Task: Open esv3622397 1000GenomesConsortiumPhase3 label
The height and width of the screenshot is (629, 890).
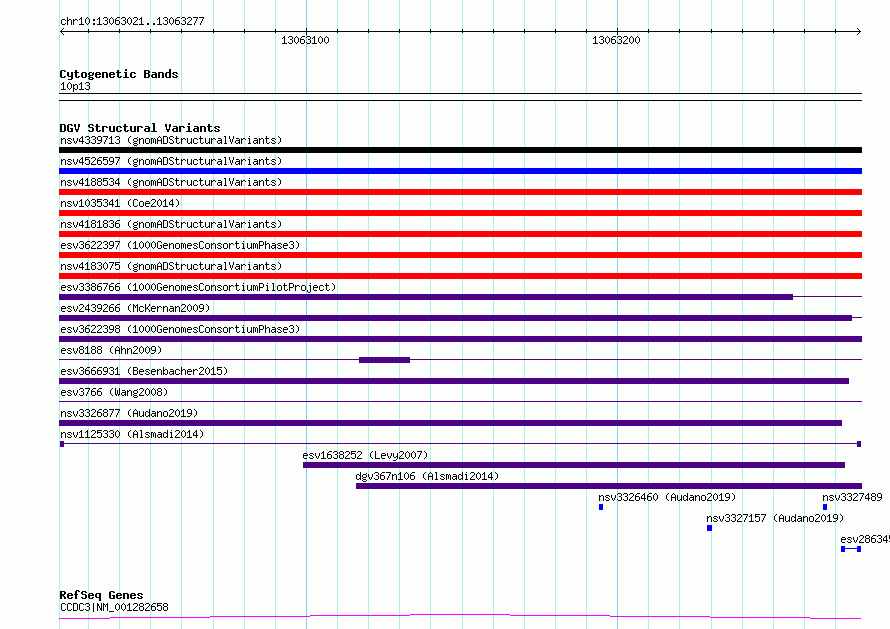Action: point(180,245)
